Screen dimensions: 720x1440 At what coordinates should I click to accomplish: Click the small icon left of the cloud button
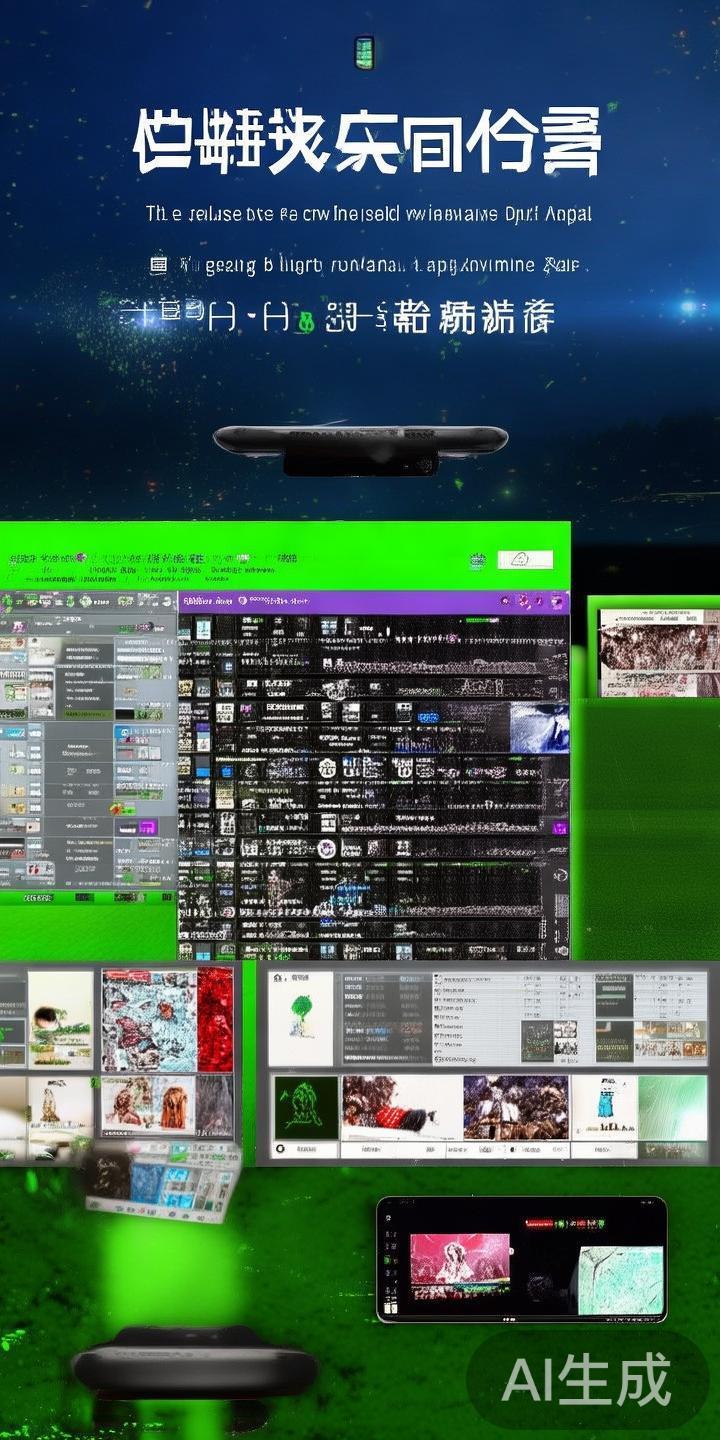[x=479, y=561]
